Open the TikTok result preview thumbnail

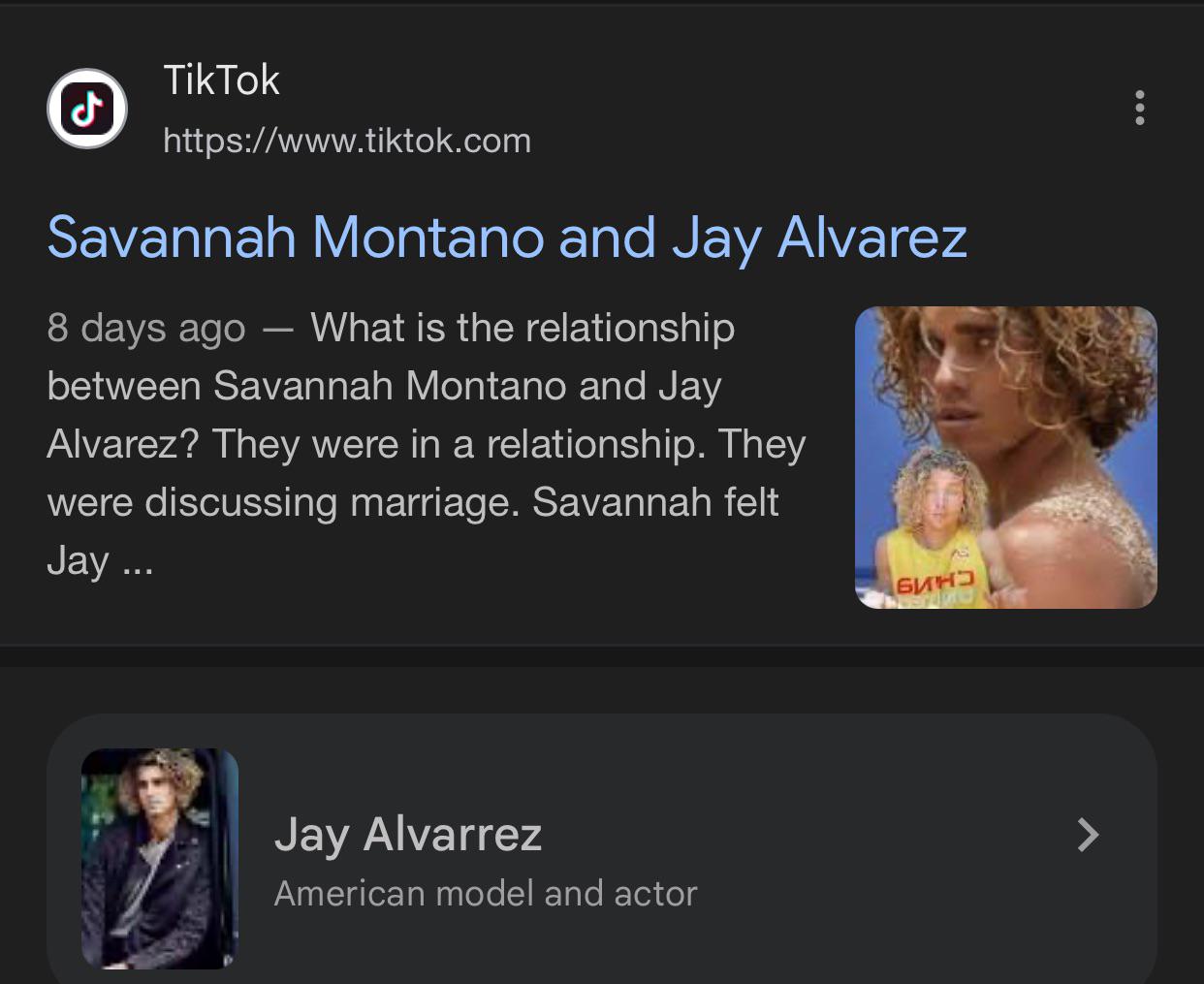click(1005, 457)
